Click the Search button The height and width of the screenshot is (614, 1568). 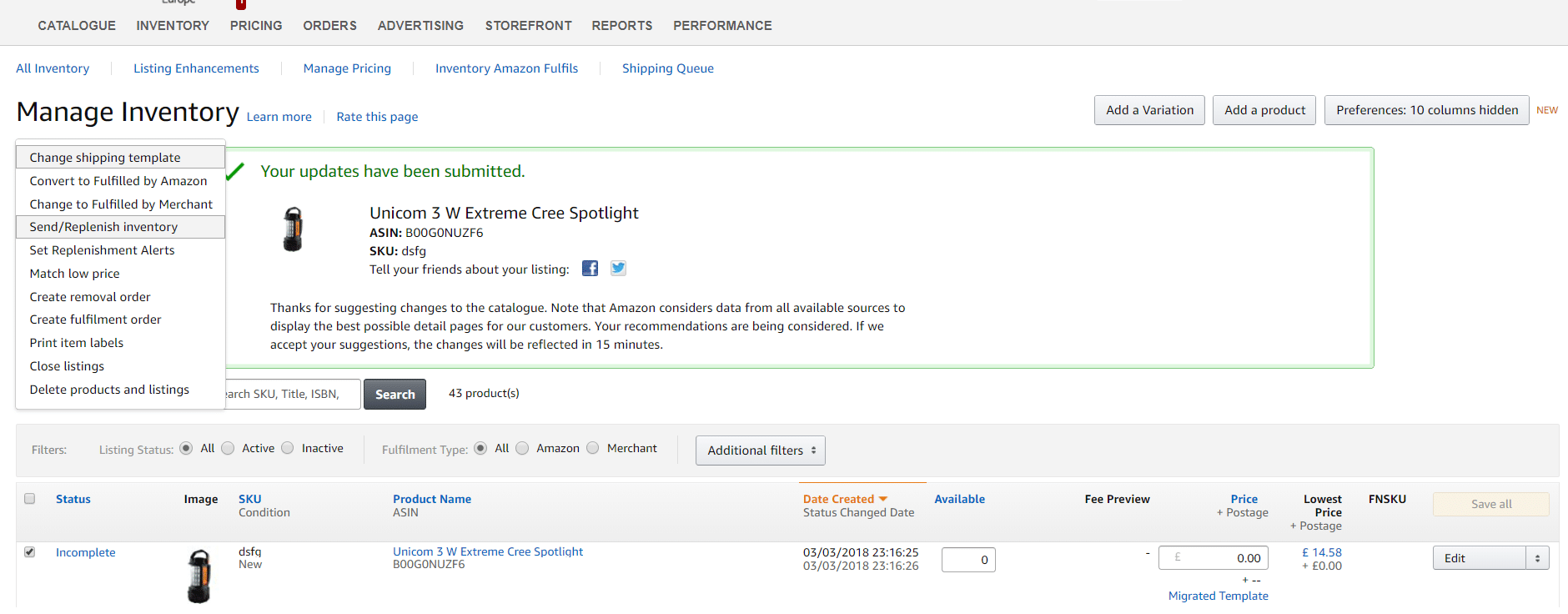(x=395, y=395)
